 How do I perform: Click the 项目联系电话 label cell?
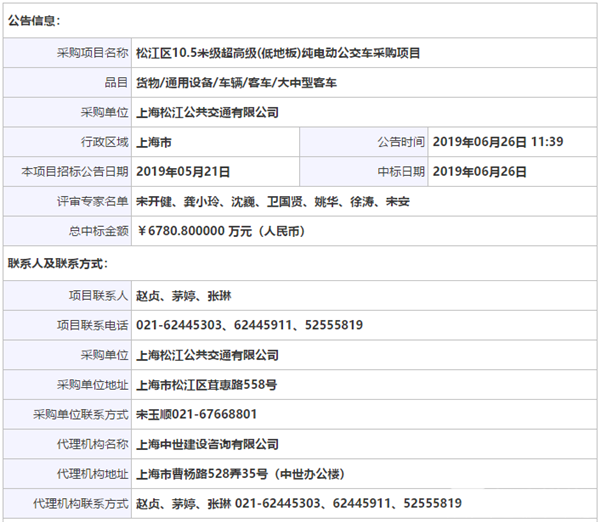point(89,325)
